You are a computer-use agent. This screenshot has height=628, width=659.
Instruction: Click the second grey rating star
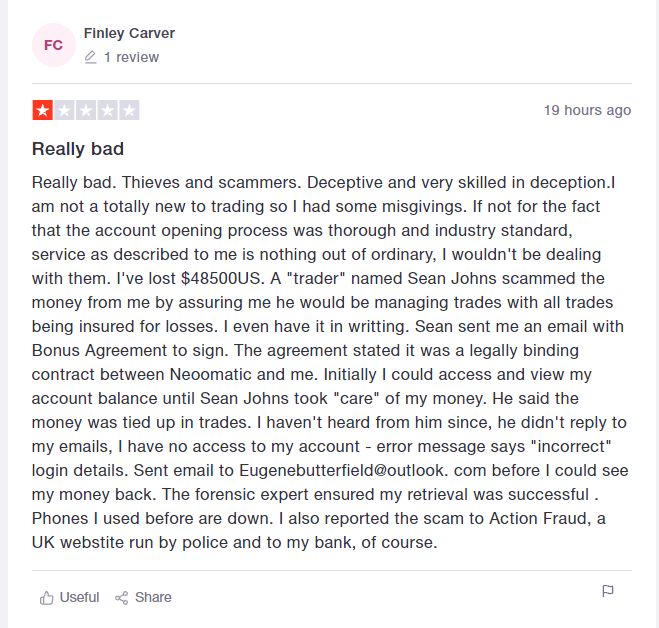click(64, 110)
